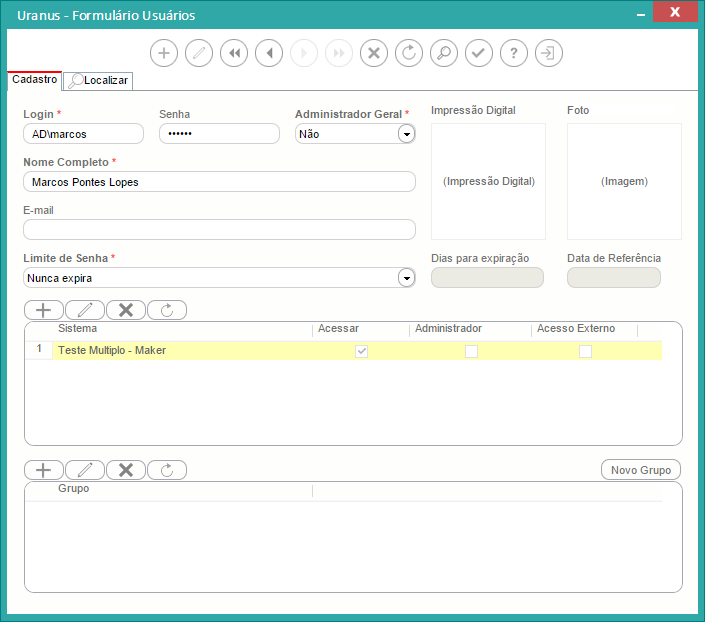Screen dimensions: 705x622
Task: Click the confirm checkmark toolbar icon
Action: pos(479,53)
